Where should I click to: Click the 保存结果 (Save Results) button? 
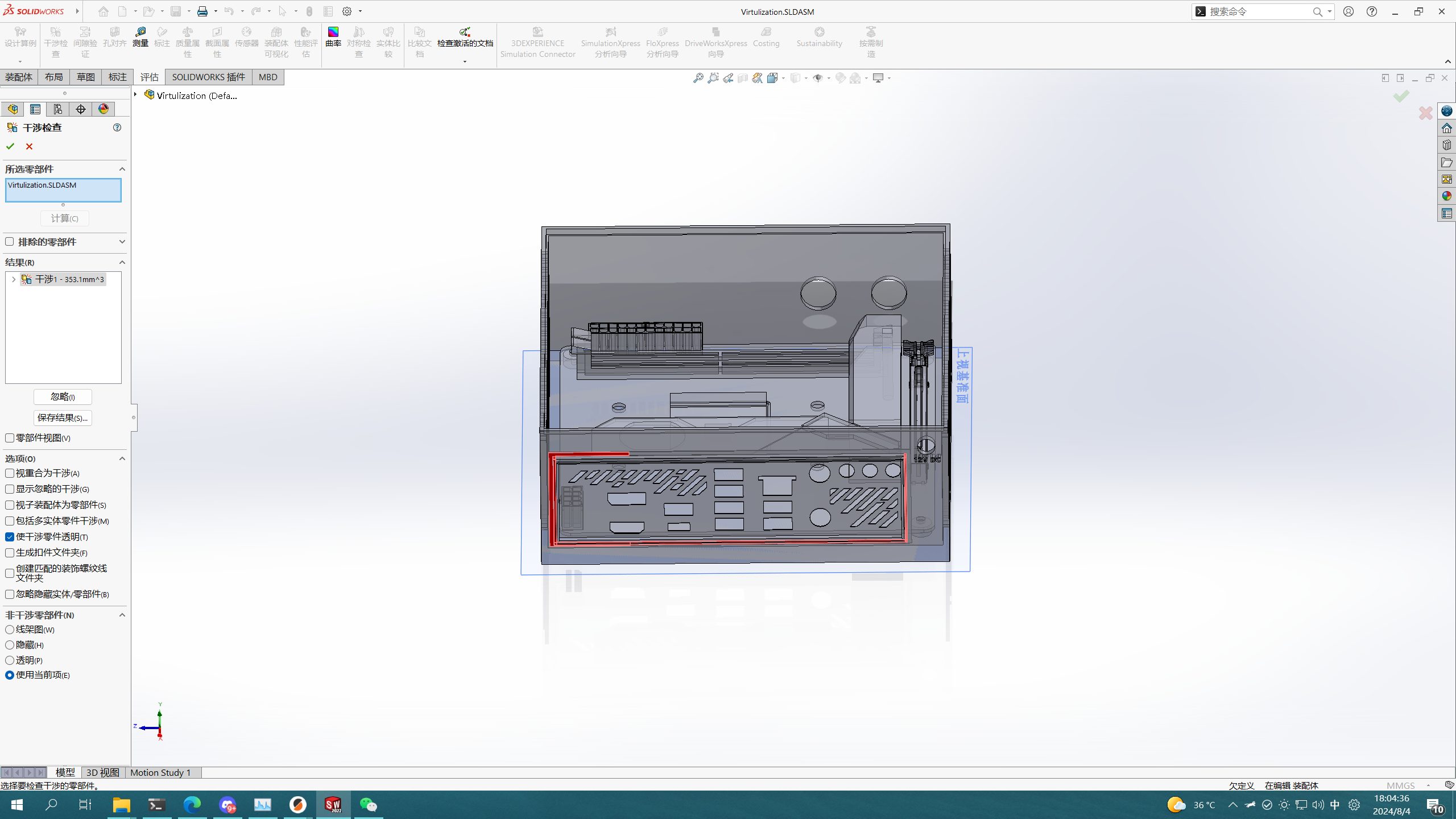point(63,418)
